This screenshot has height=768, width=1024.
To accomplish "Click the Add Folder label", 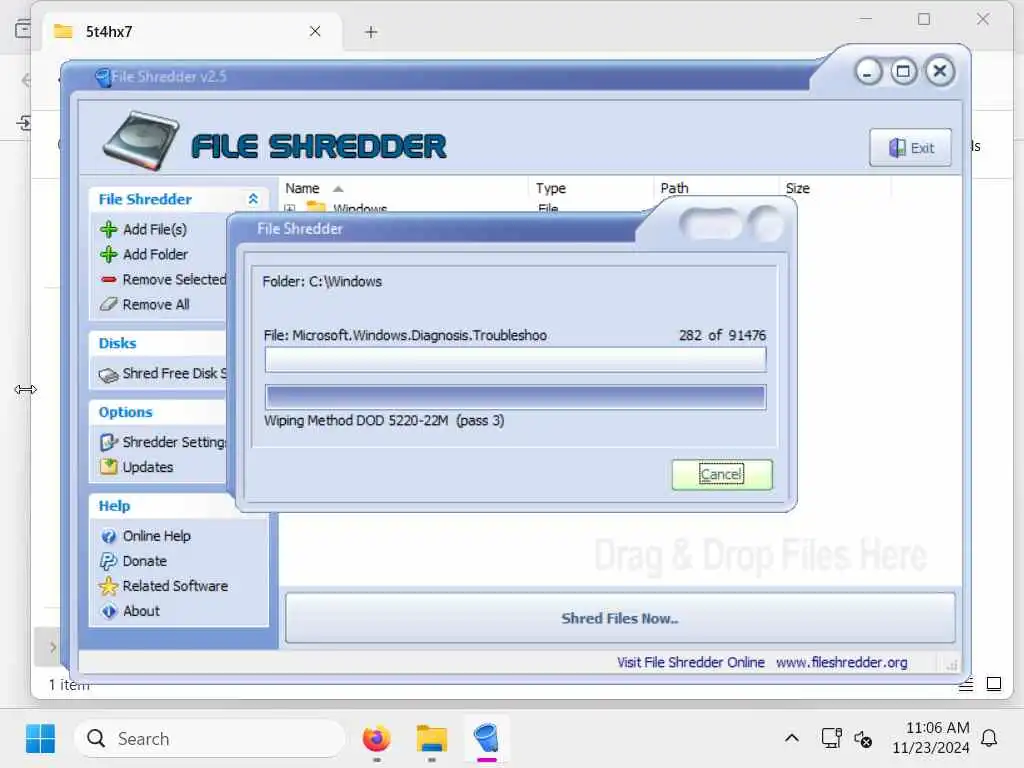I will [155, 254].
